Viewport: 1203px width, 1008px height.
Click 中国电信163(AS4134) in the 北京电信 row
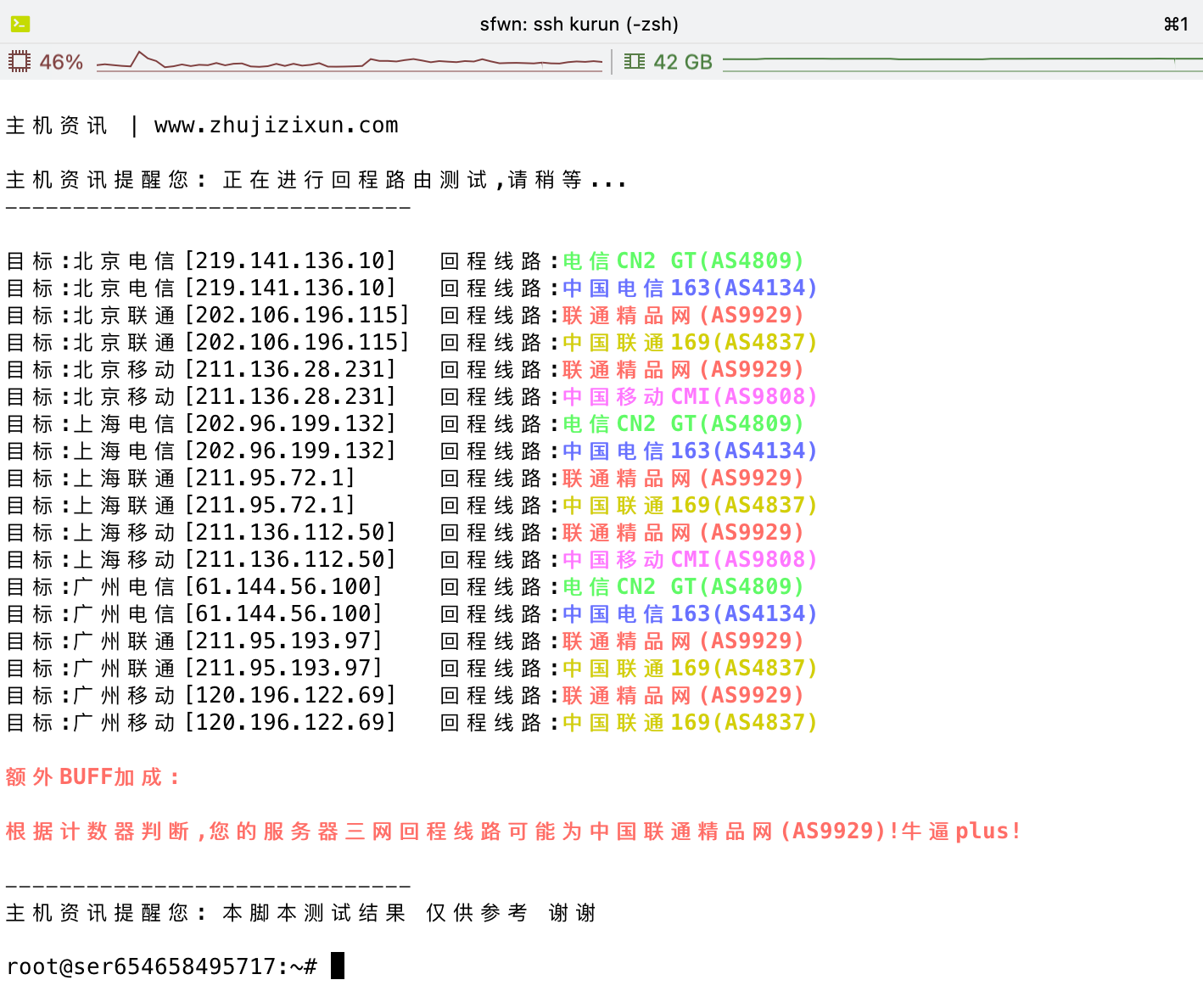[690, 288]
